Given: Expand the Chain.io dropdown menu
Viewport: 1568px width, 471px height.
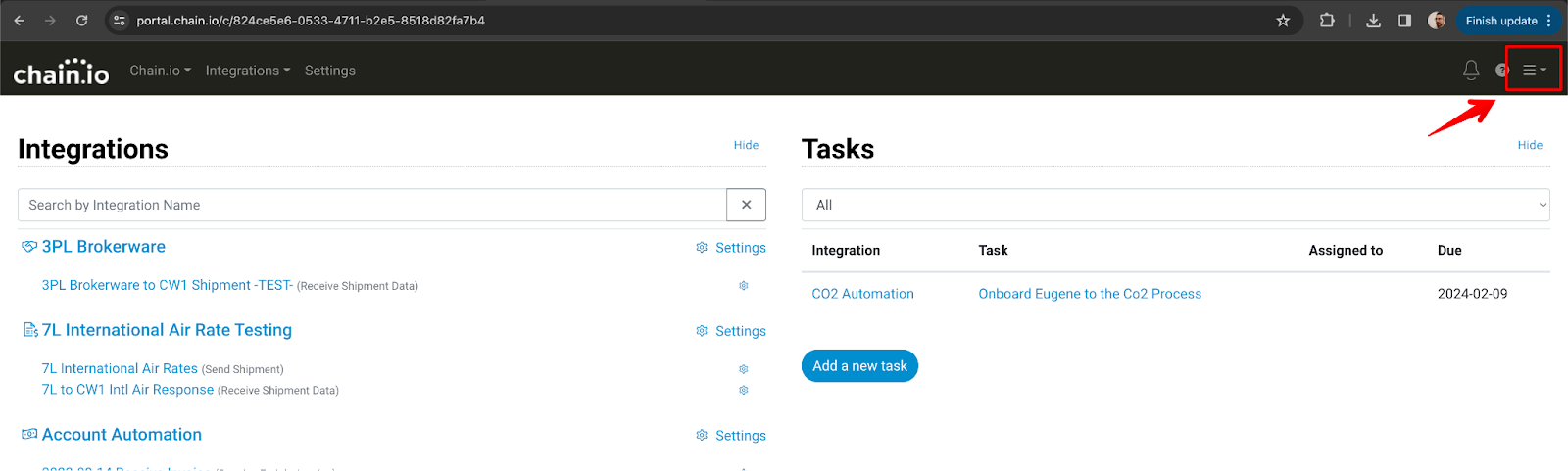Looking at the screenshot, I should pos(161,71).
